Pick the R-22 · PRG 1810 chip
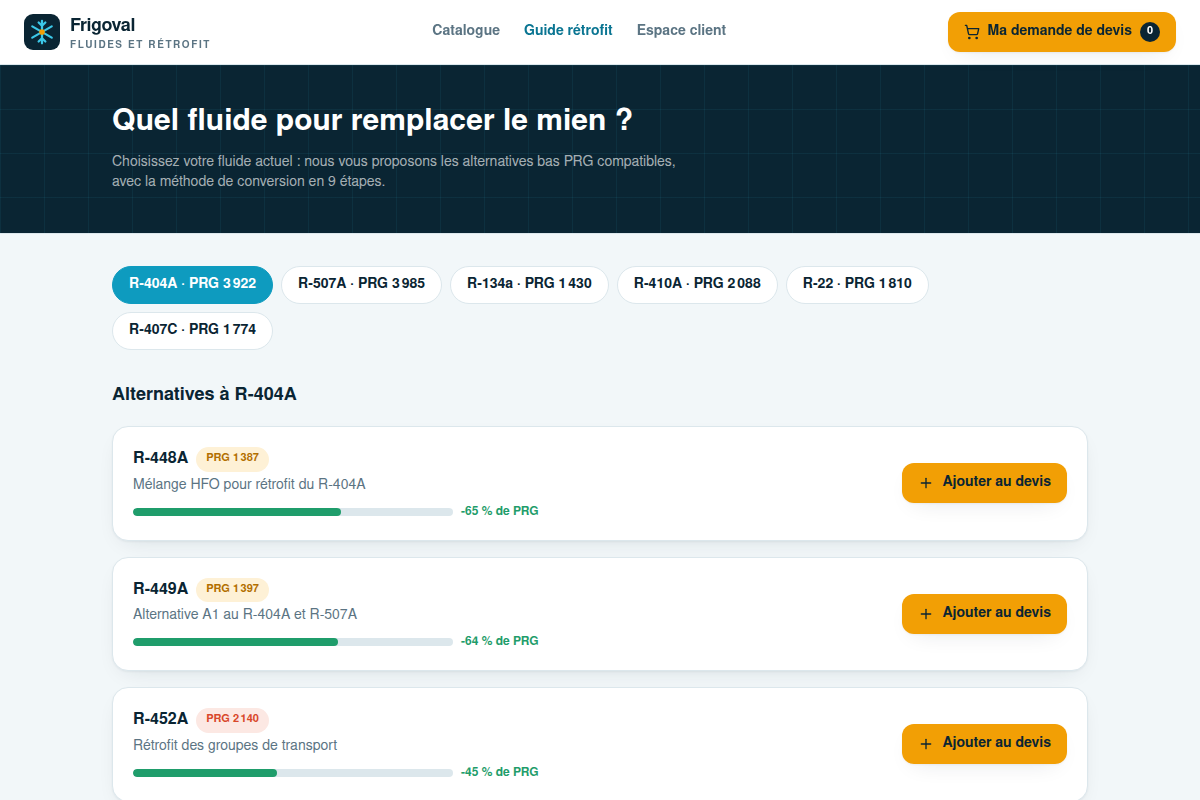Image resolution: width=1200 pixels, height=800 pixels. point(857,284)
